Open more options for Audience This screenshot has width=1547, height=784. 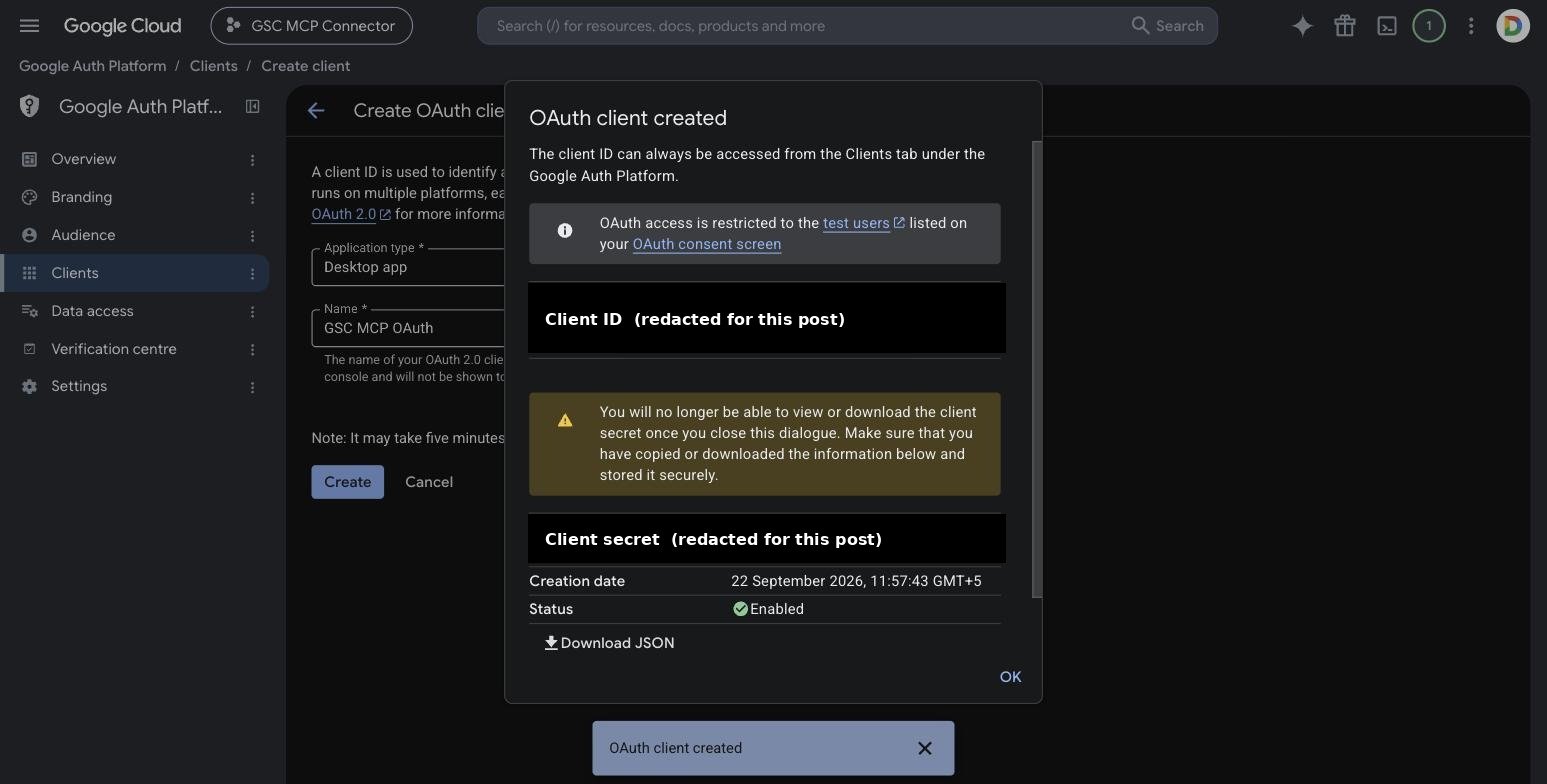252,236
